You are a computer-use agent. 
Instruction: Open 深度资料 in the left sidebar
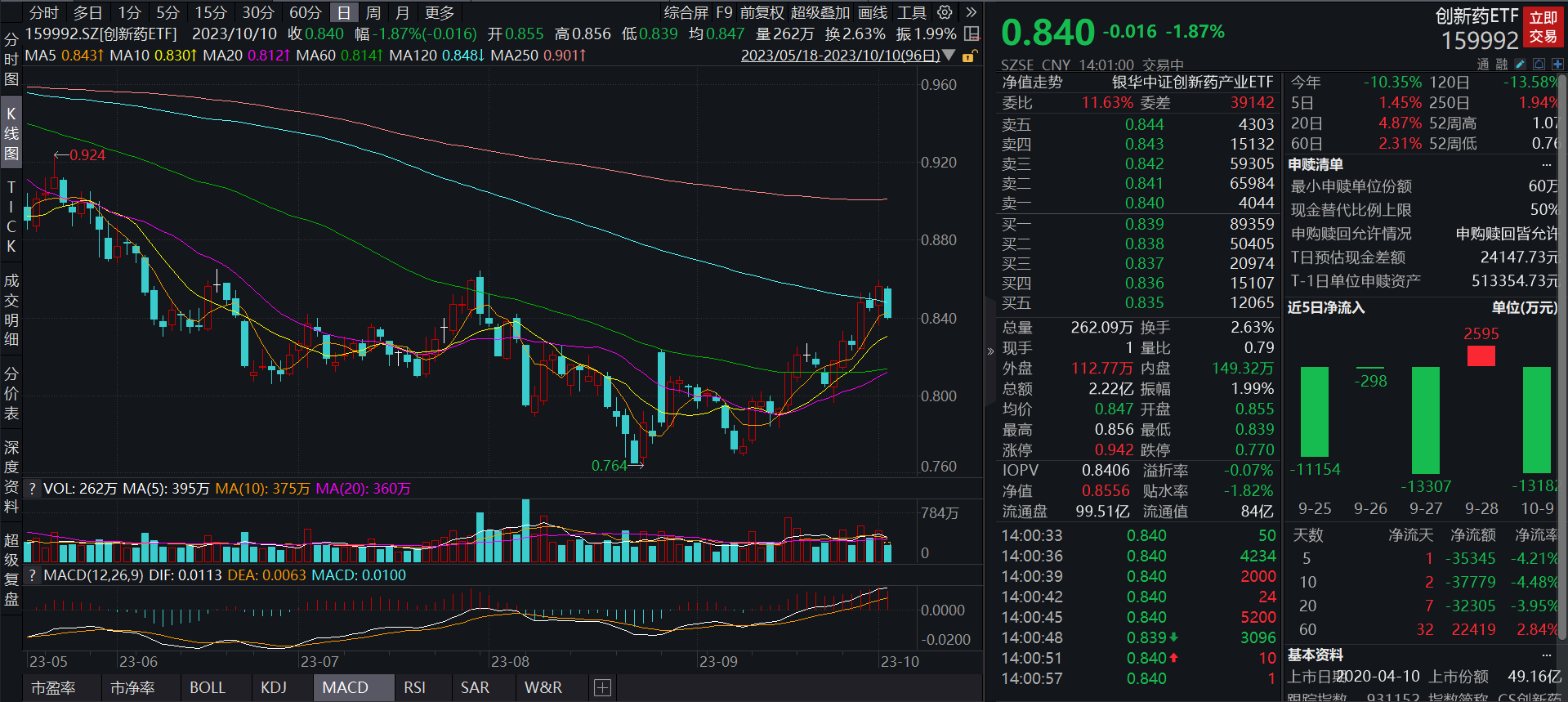point(11,476)
